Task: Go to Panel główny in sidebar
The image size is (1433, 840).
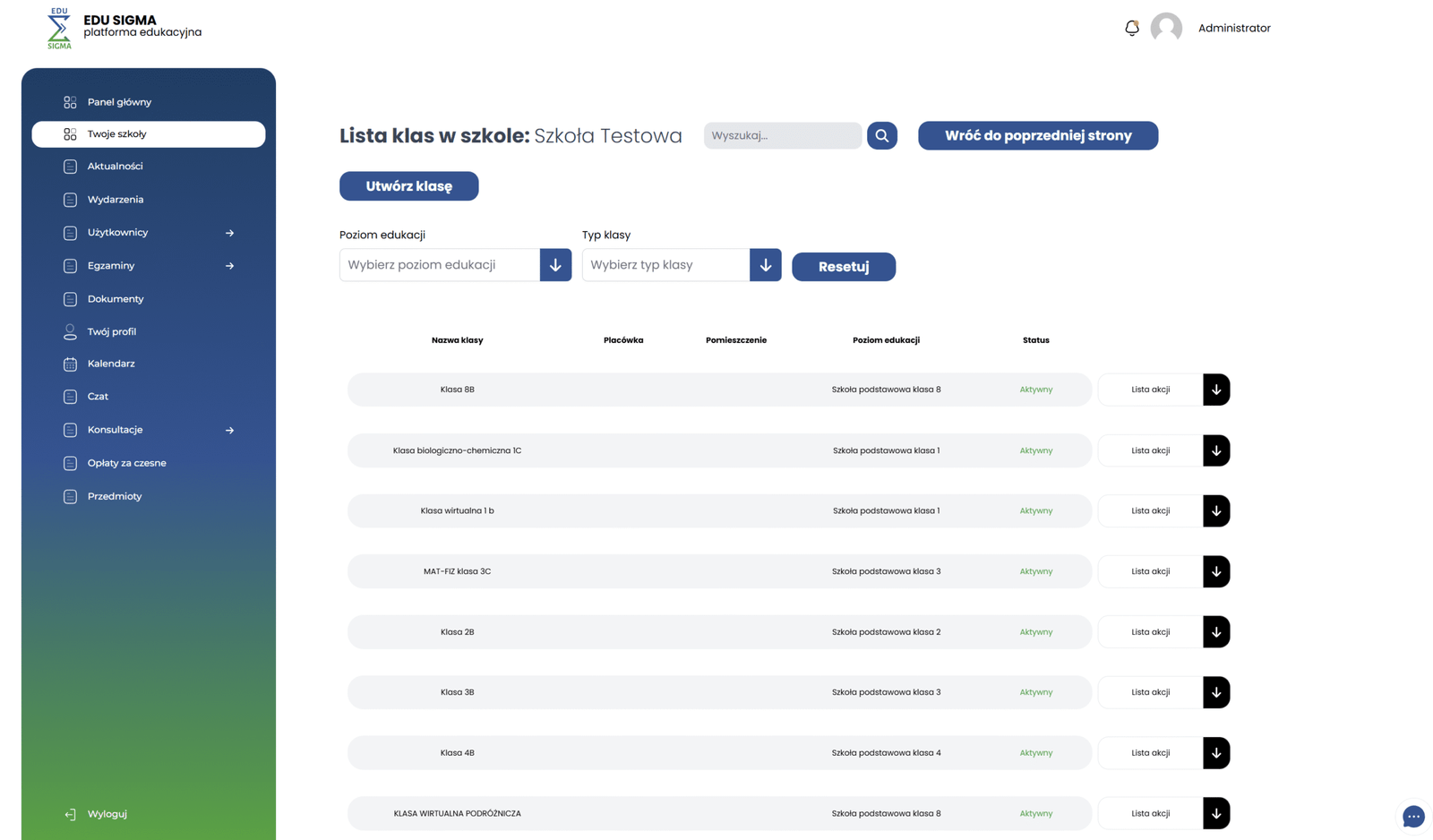Action: coord(119,102)
